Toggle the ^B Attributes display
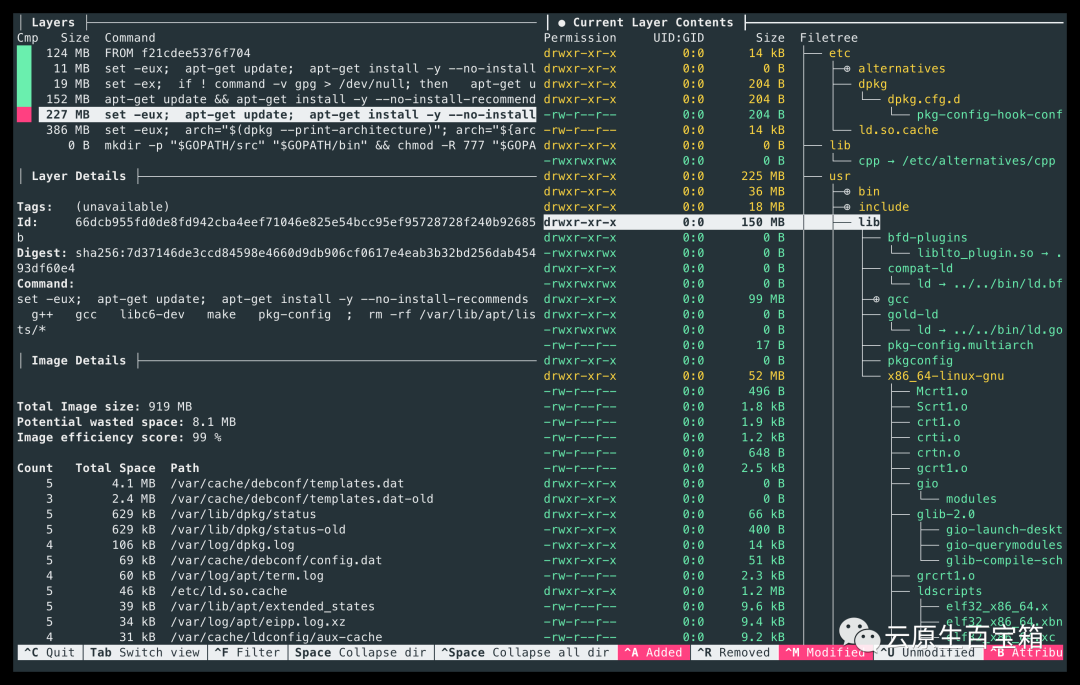The width and height of the screenshot is (1080, 685). click(1026, 653)
